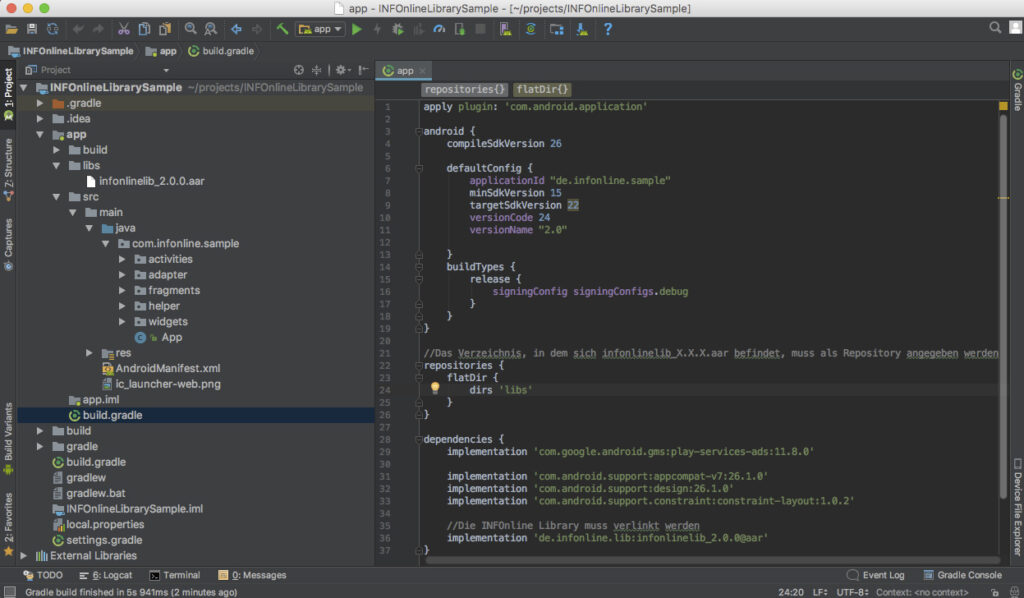Click the Help question mark icon
Viewport: 1024px width, 598px height.
click(607, 29)
